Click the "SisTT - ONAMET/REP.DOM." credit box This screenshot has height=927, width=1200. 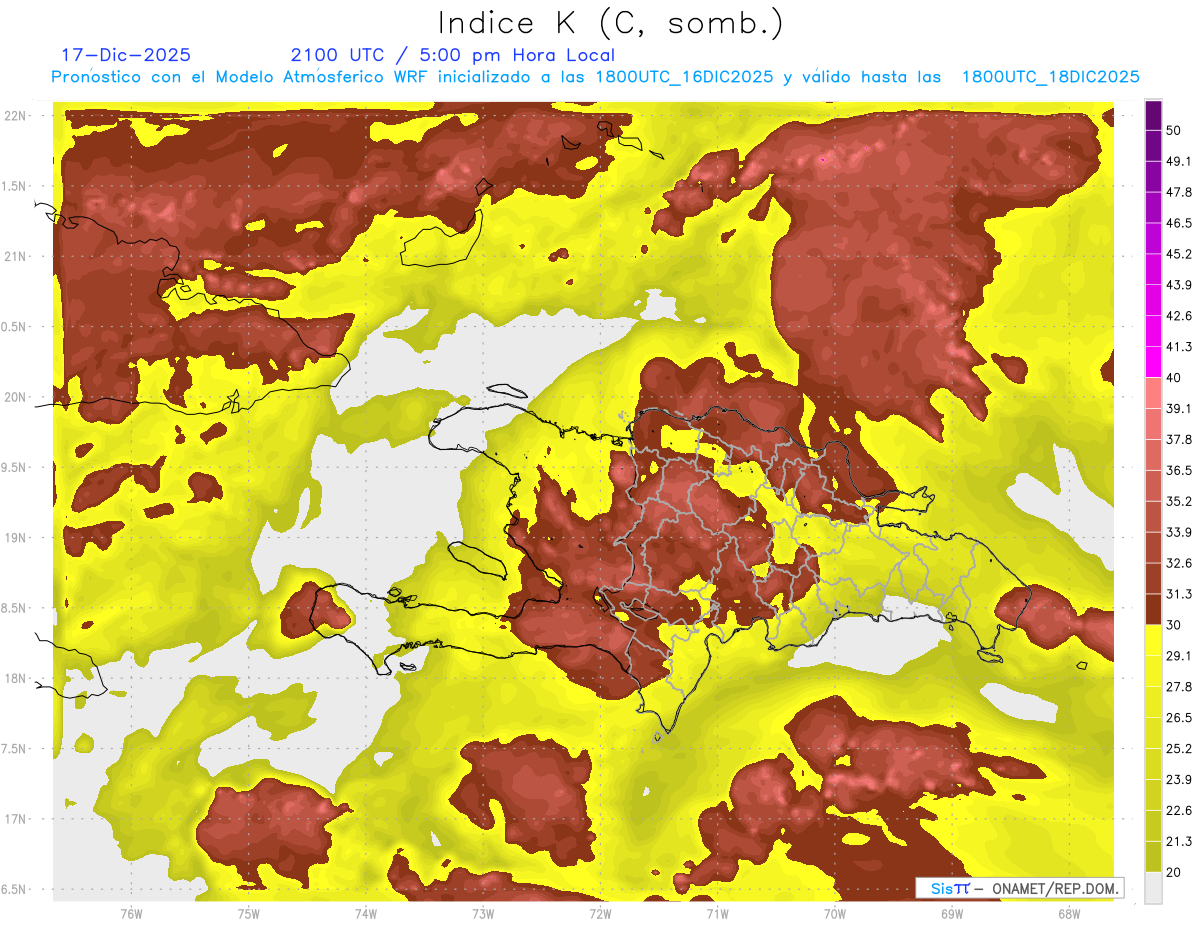point(1019,888)
